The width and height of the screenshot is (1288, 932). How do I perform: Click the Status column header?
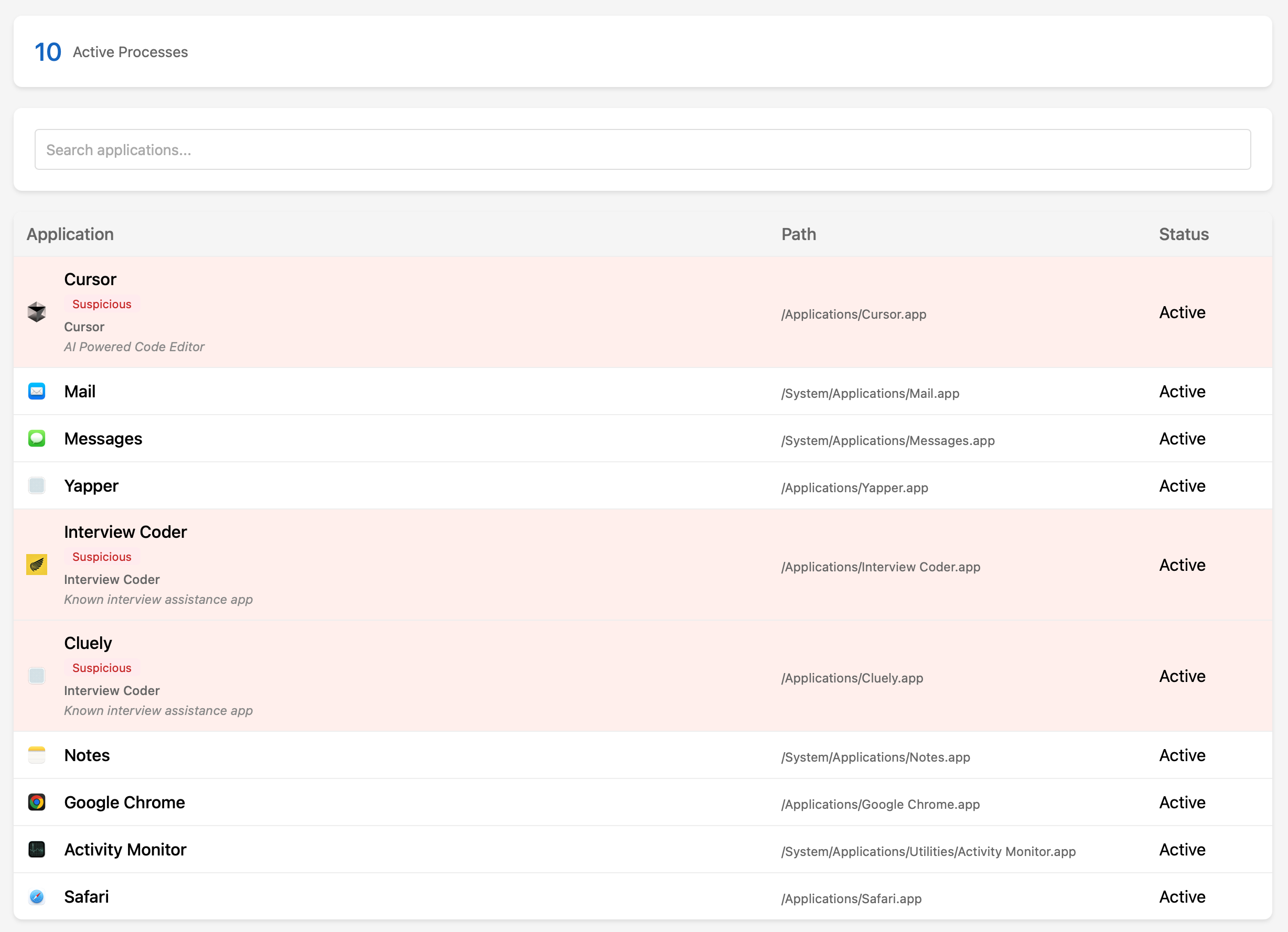click(x=1184, y=234)
